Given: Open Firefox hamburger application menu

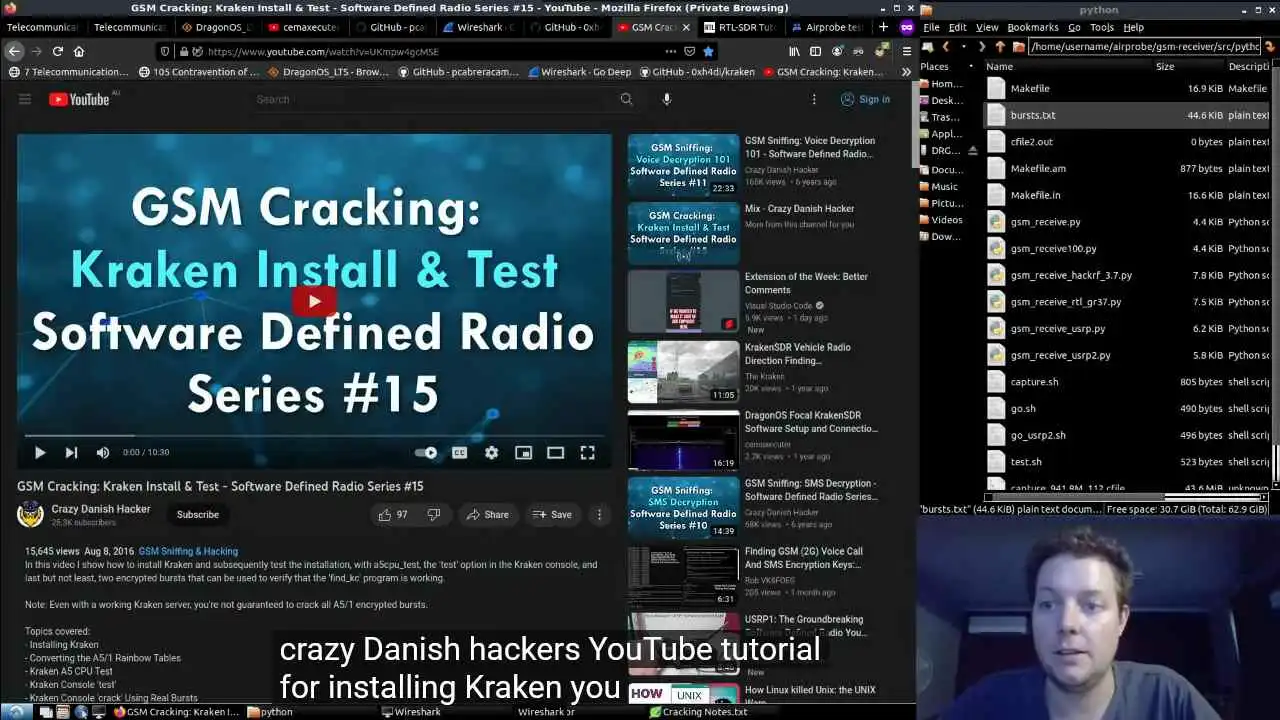Looking at the screenshot, I should click(x=906, y=51).
